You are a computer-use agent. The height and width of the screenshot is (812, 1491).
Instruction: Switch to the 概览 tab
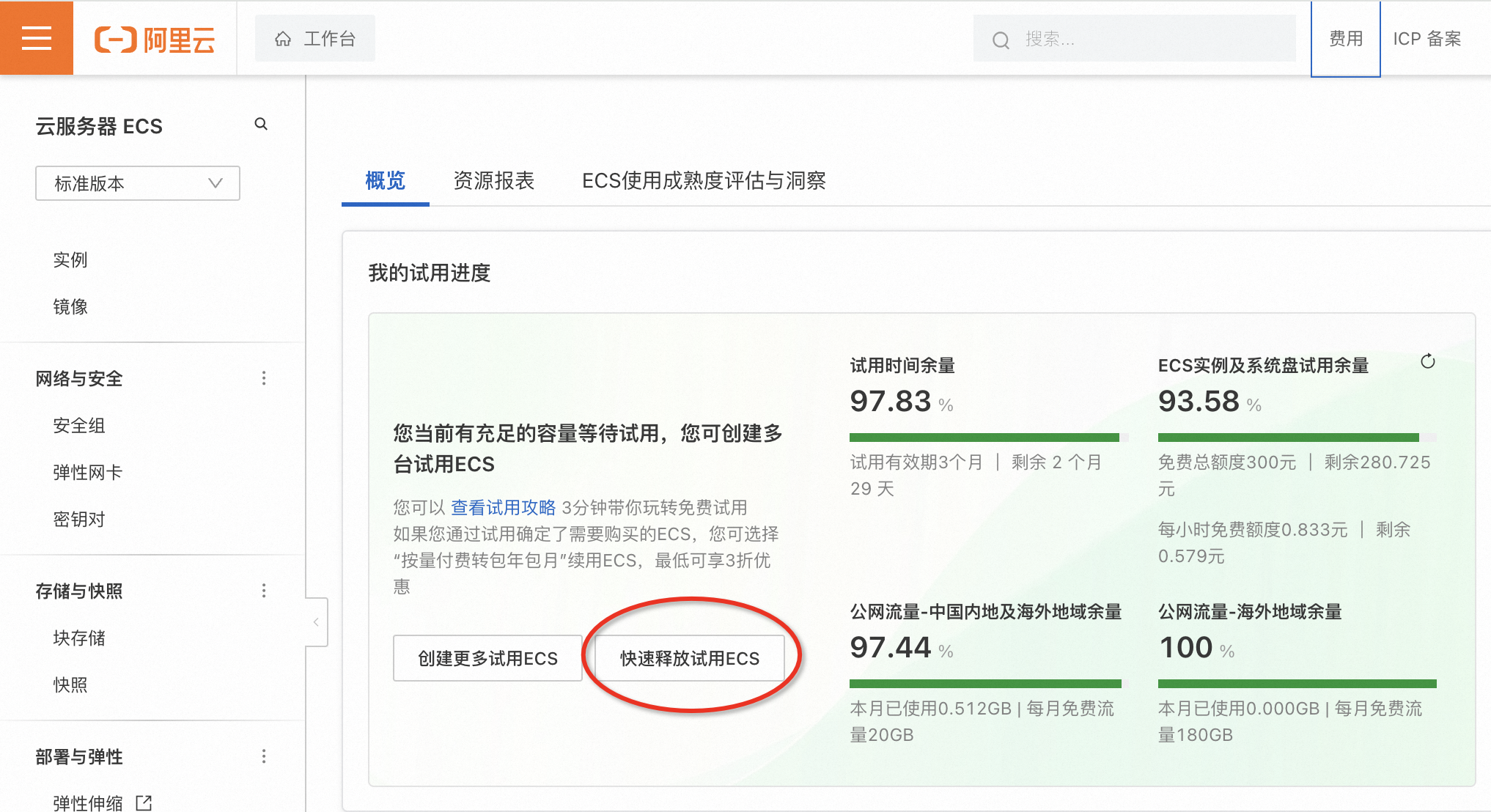pos(385,180)
